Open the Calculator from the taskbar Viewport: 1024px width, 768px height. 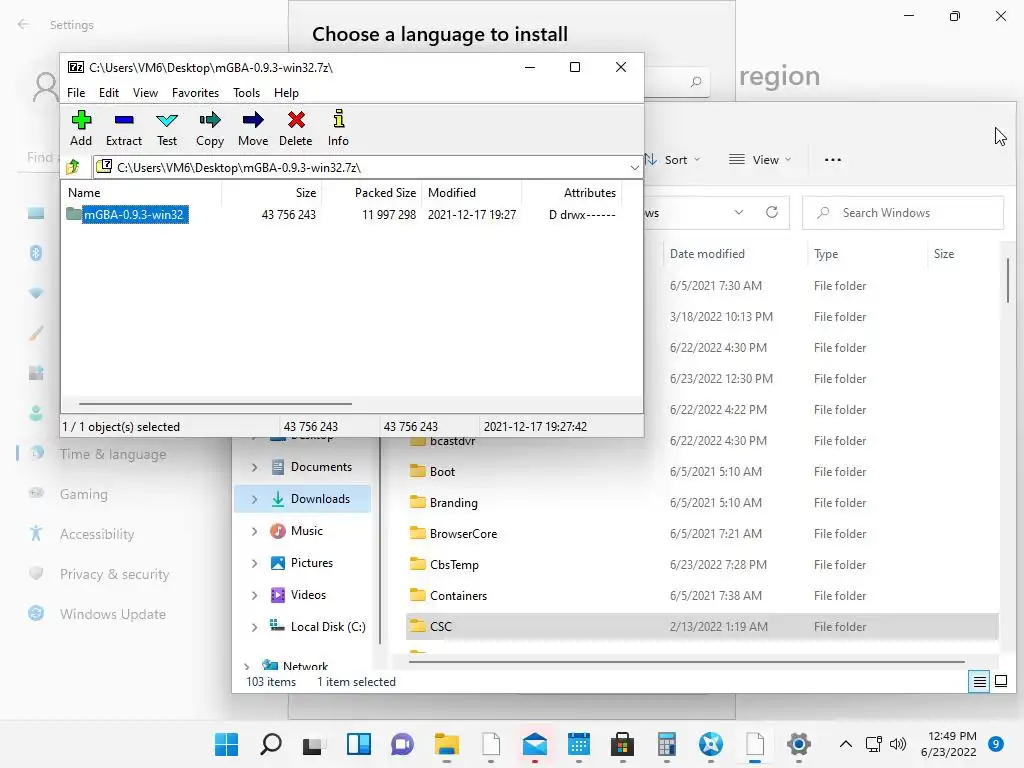click(x=667, y=744)
